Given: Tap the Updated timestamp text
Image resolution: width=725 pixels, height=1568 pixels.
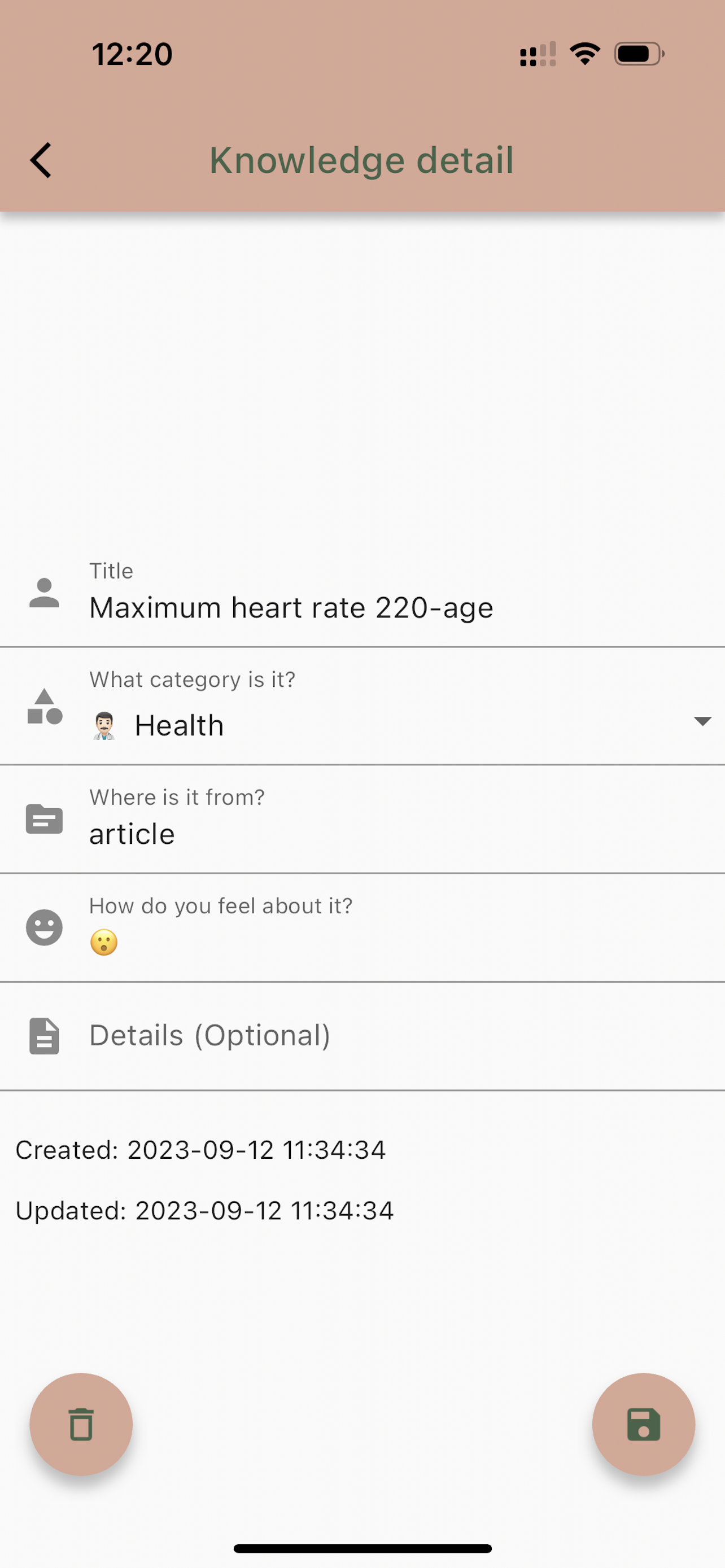Looking at the screenshot, I should [x=204, y=1211].
